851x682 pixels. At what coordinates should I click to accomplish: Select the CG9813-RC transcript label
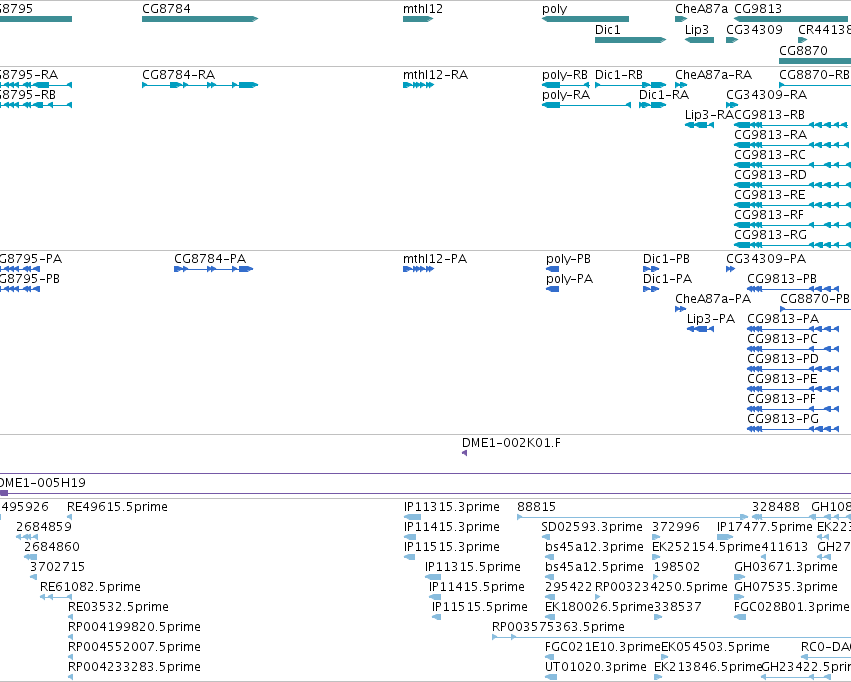coord(770,155)
